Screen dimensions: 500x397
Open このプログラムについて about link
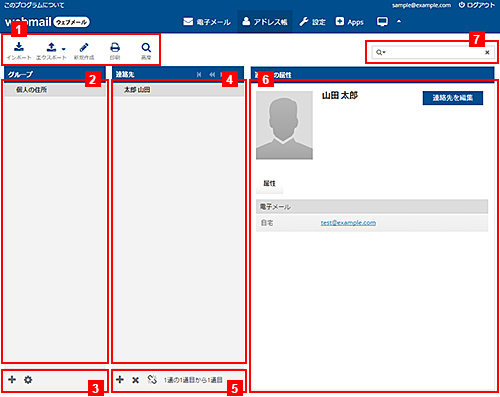(x=34, y=5)
